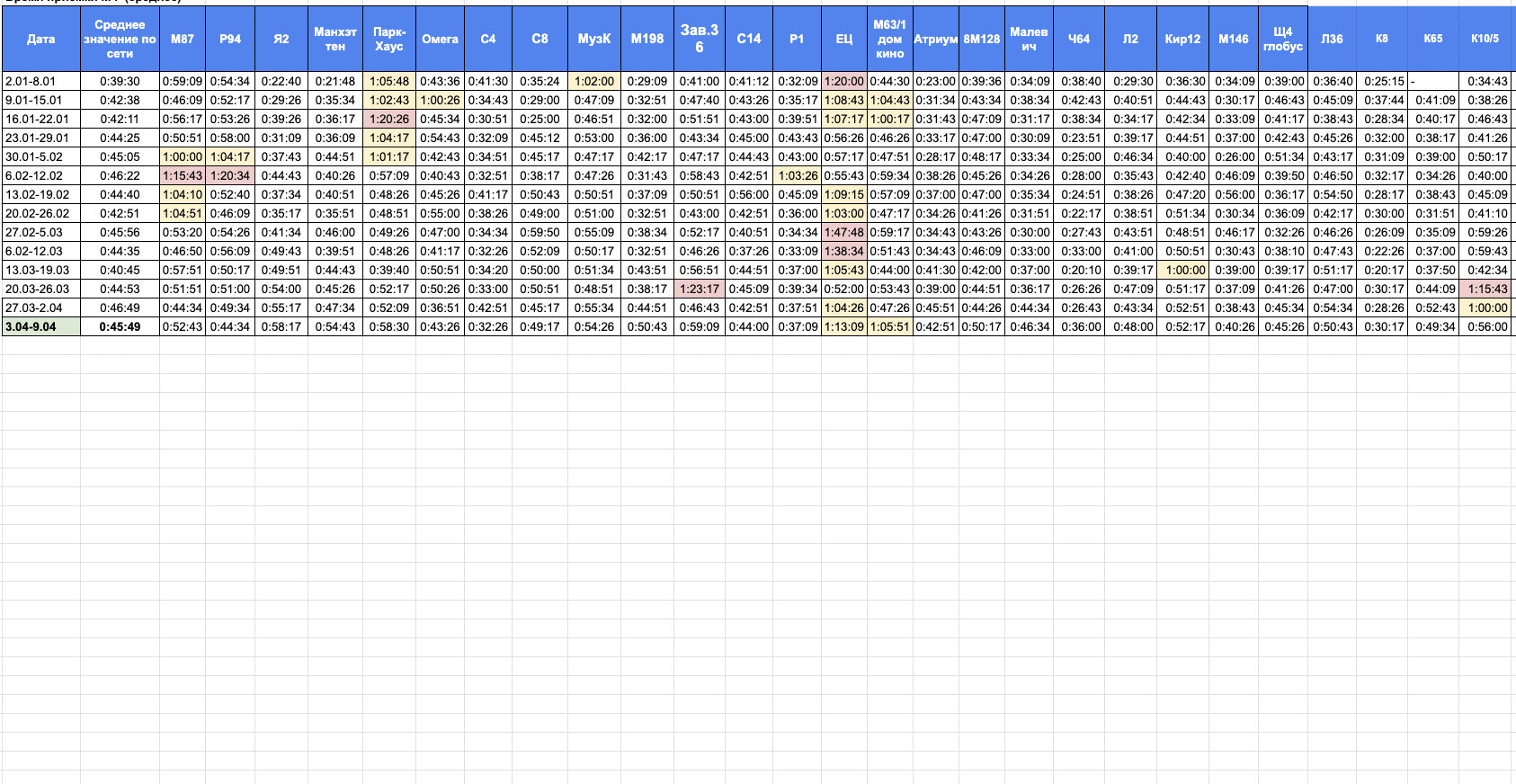Click "0:48:00" in the Л2 column
The image size is (1516, 784).
point(1133,326)
